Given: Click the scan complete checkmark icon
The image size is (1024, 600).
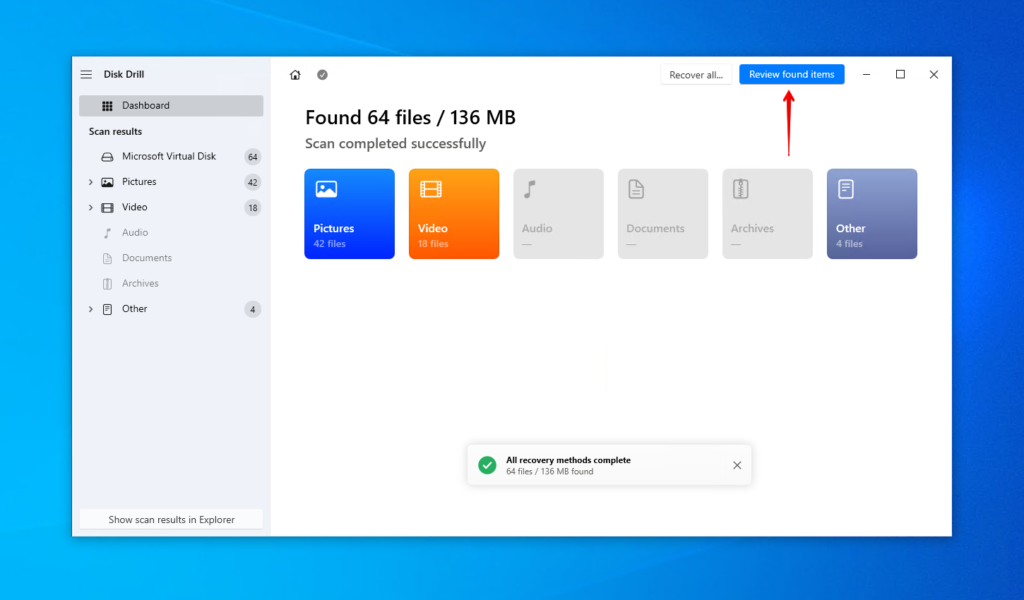Looking at the screenshot, I should 321,73.
